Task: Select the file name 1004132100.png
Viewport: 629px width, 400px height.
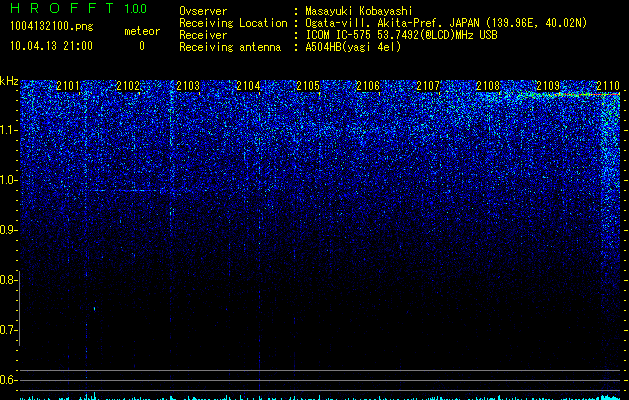Action: pos(52,27)
